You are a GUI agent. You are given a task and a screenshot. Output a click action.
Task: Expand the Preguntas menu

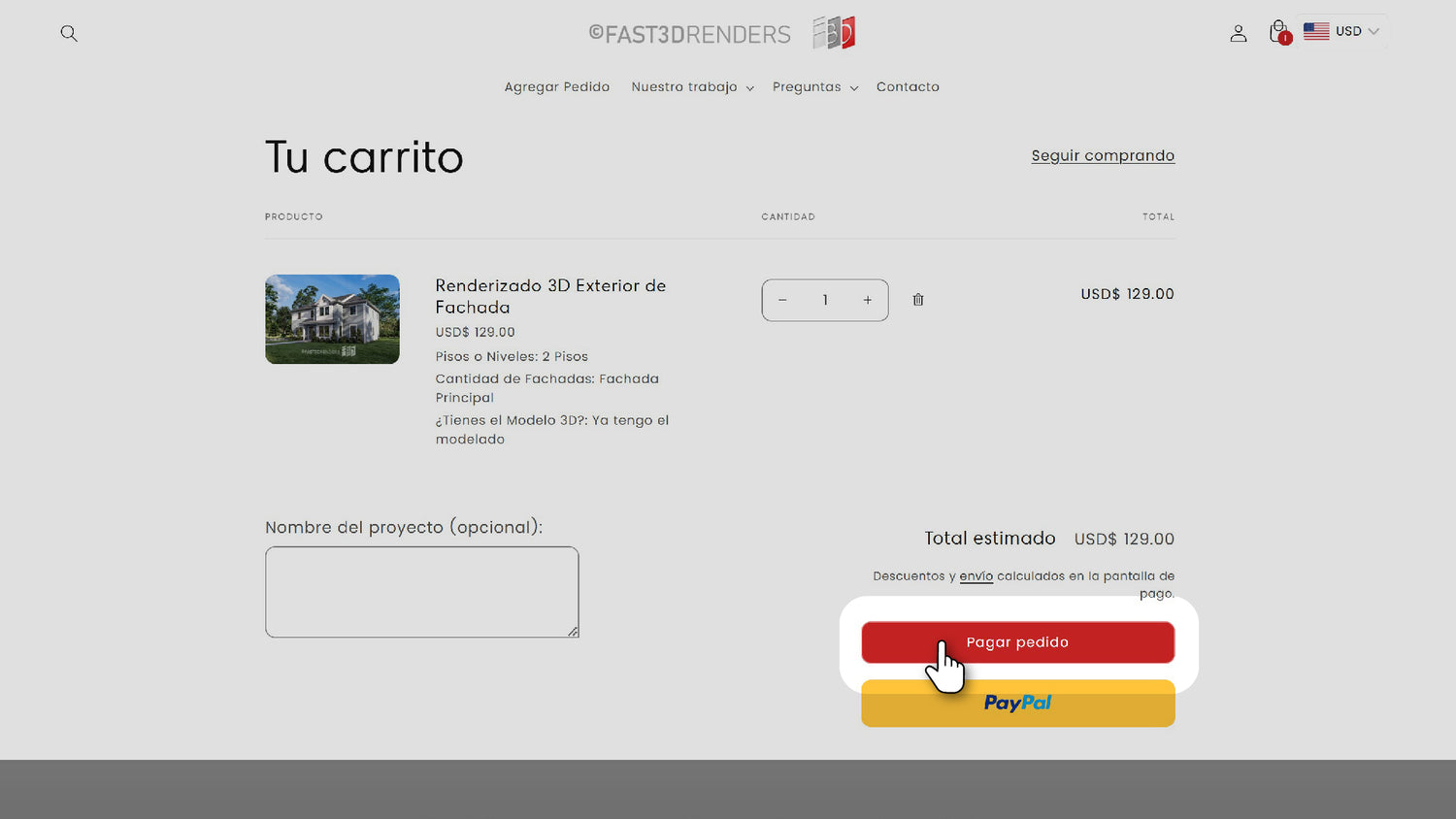coord(814,87)
